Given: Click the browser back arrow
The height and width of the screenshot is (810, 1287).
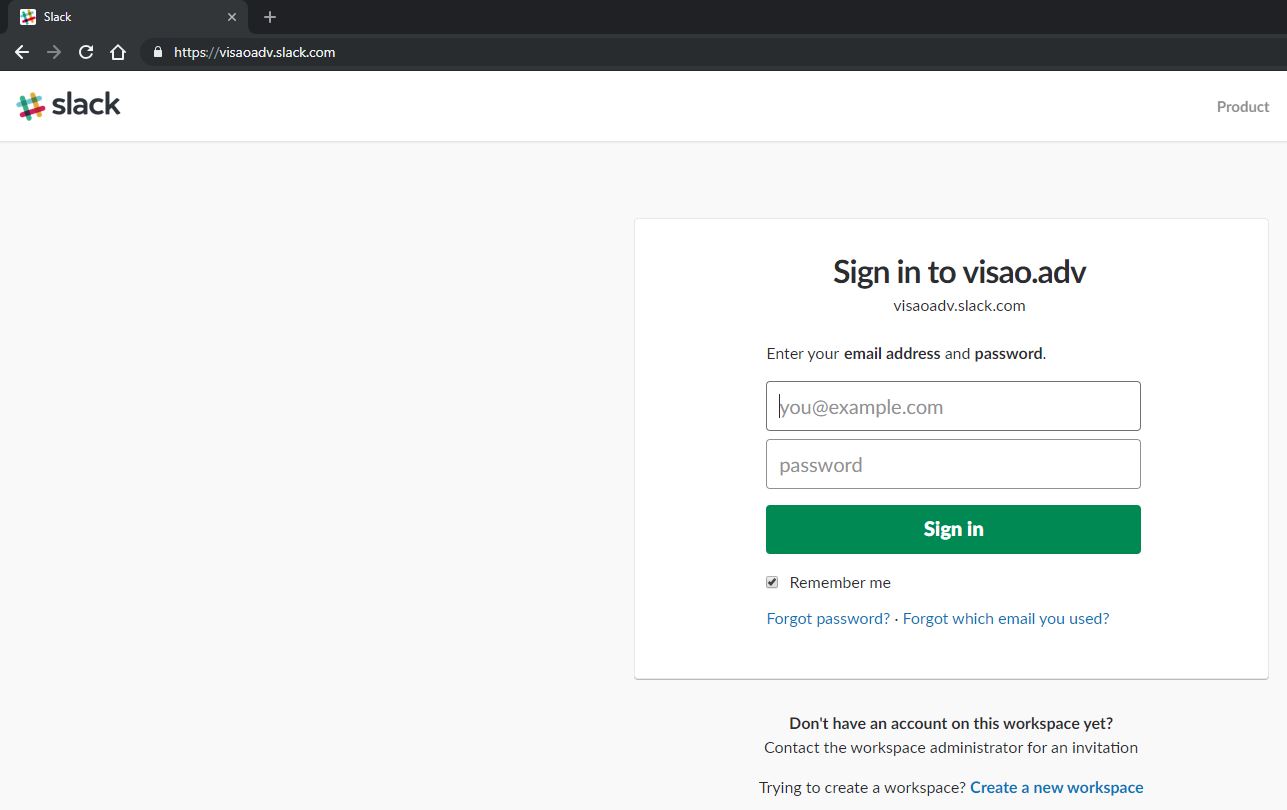Looking at the screenshot, I should click(22, 52).
